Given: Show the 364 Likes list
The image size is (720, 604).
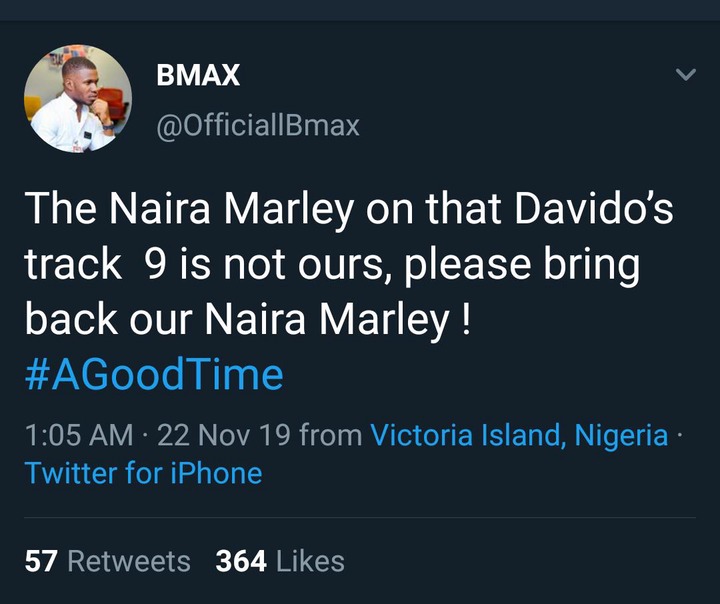Looking at the screenshot, I should (x=280, y=561).
